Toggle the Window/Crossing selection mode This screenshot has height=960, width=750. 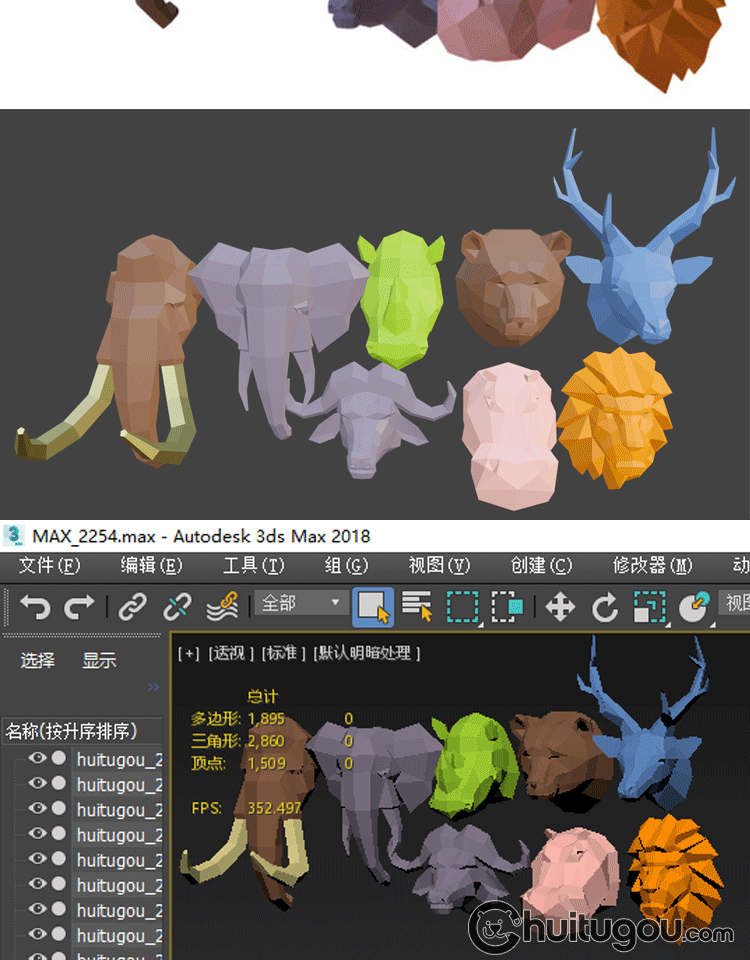coord(508,606)
